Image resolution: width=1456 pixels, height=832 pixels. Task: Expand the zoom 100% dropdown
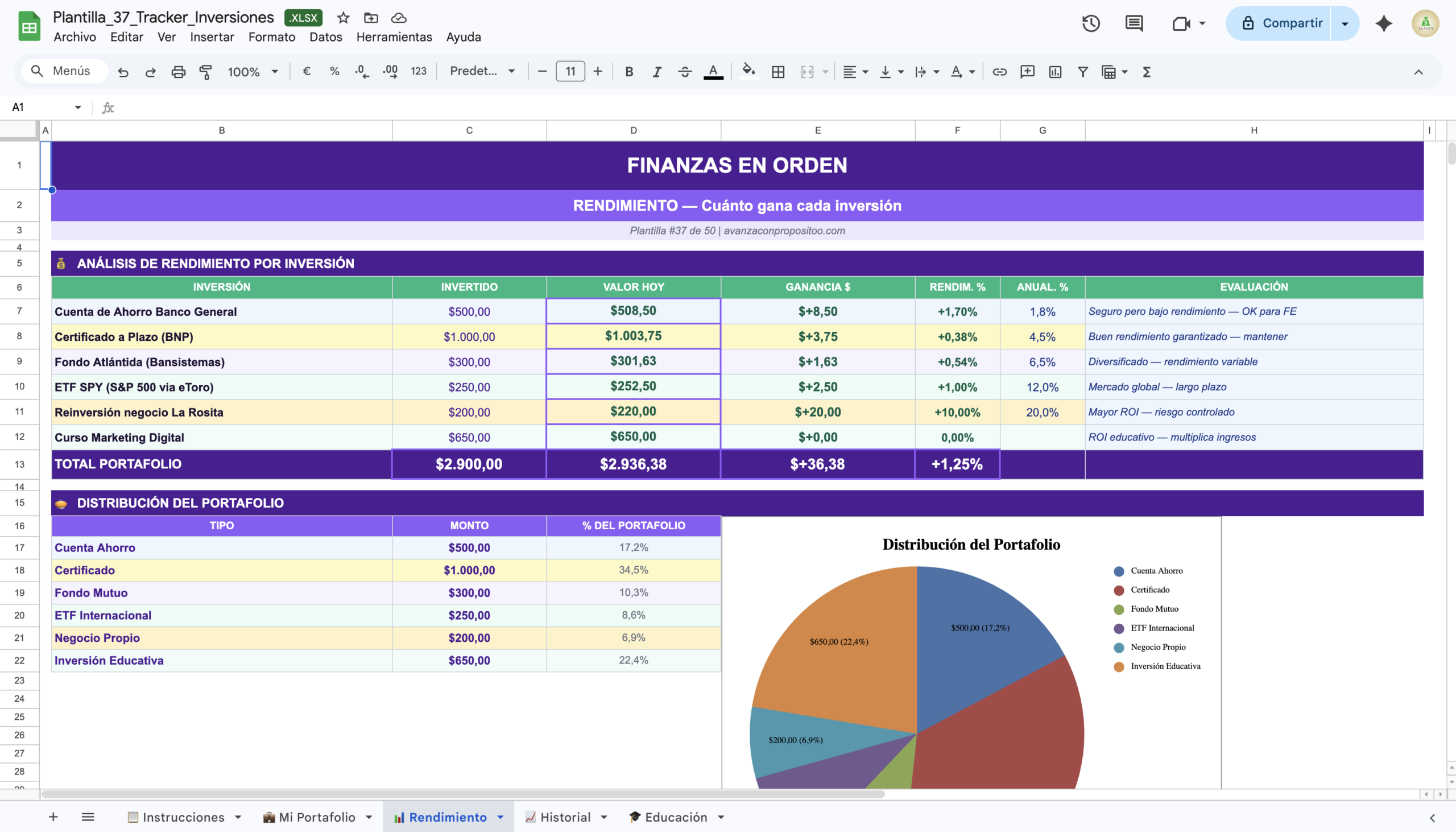(253, 72)
